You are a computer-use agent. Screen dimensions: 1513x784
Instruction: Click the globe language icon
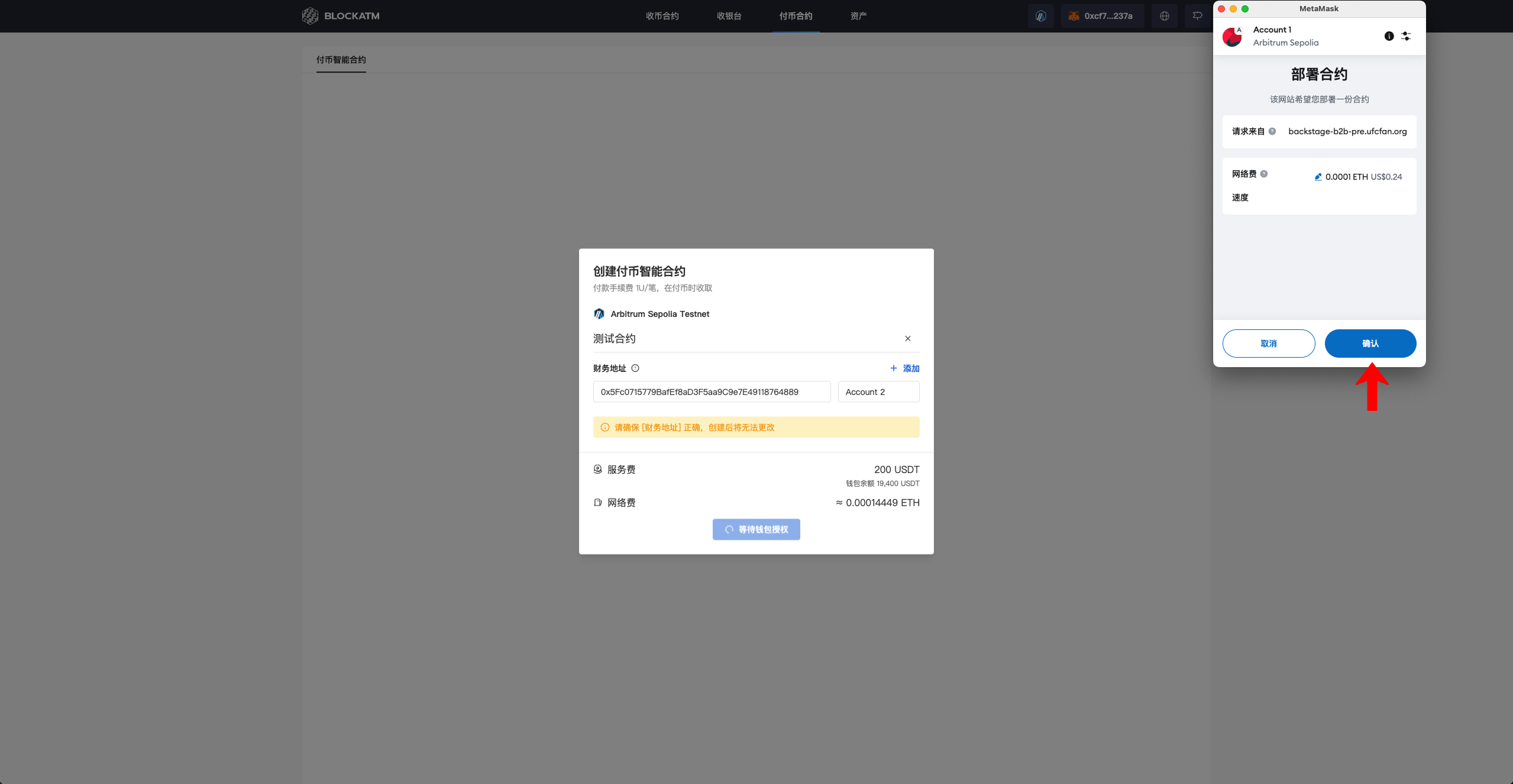click(x=1164, y=16)
